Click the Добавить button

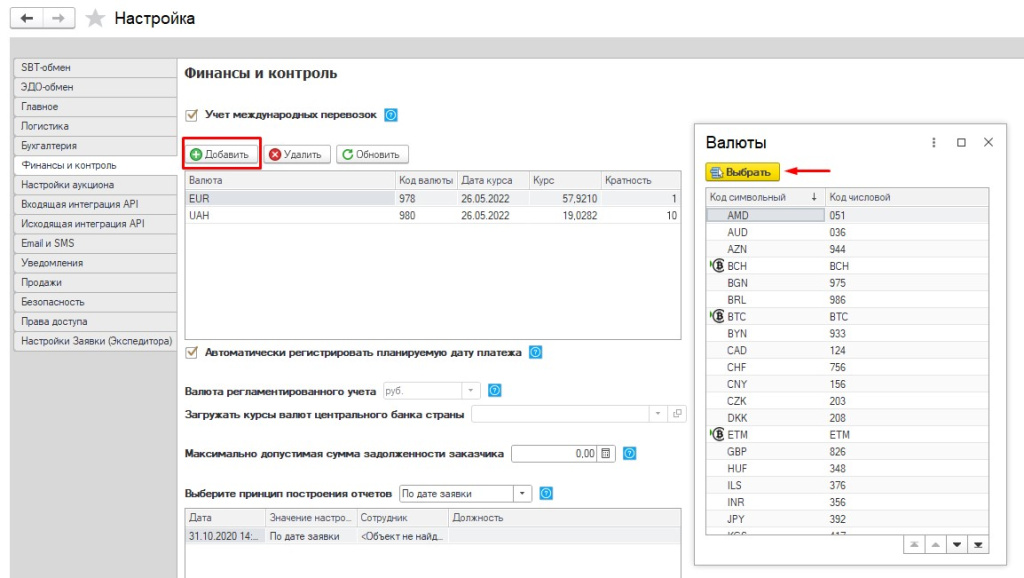coord(221,154)
